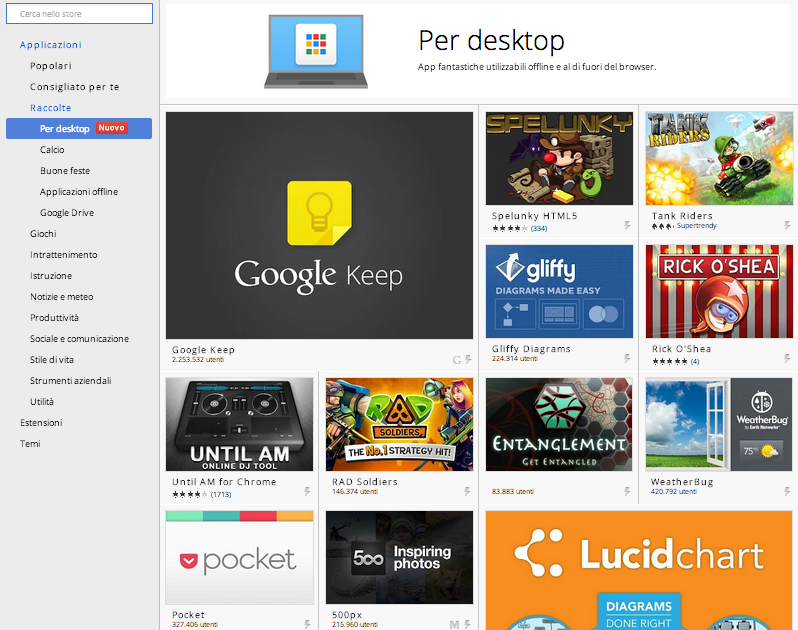Image resolution: width=798 pixels, height=630 pixels.
Task: Open the Google Keep large thumbnail
Action: pyautogui.click(x=319, y=225)
